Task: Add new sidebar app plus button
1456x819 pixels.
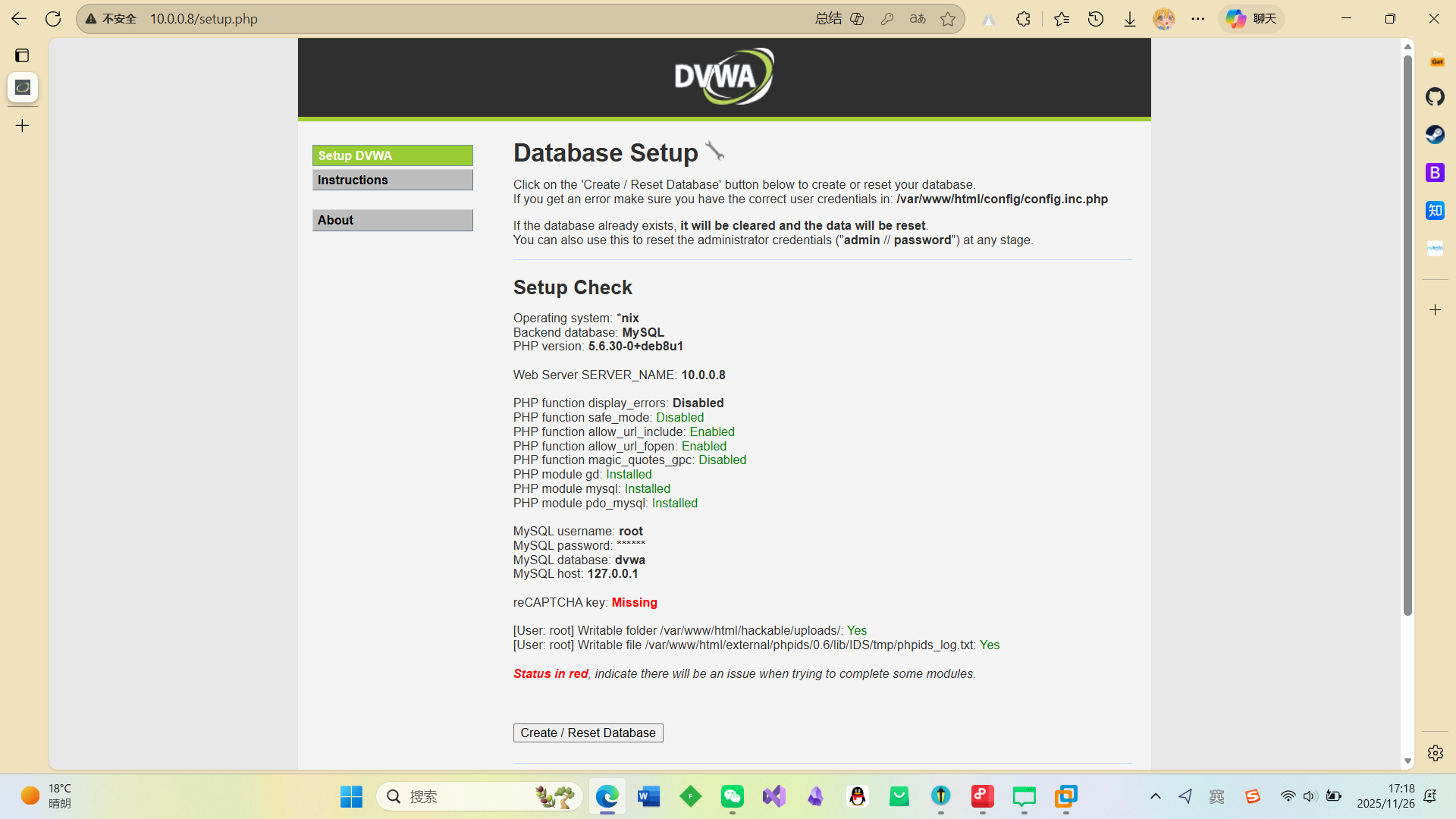Action: tap(1435, 309)
